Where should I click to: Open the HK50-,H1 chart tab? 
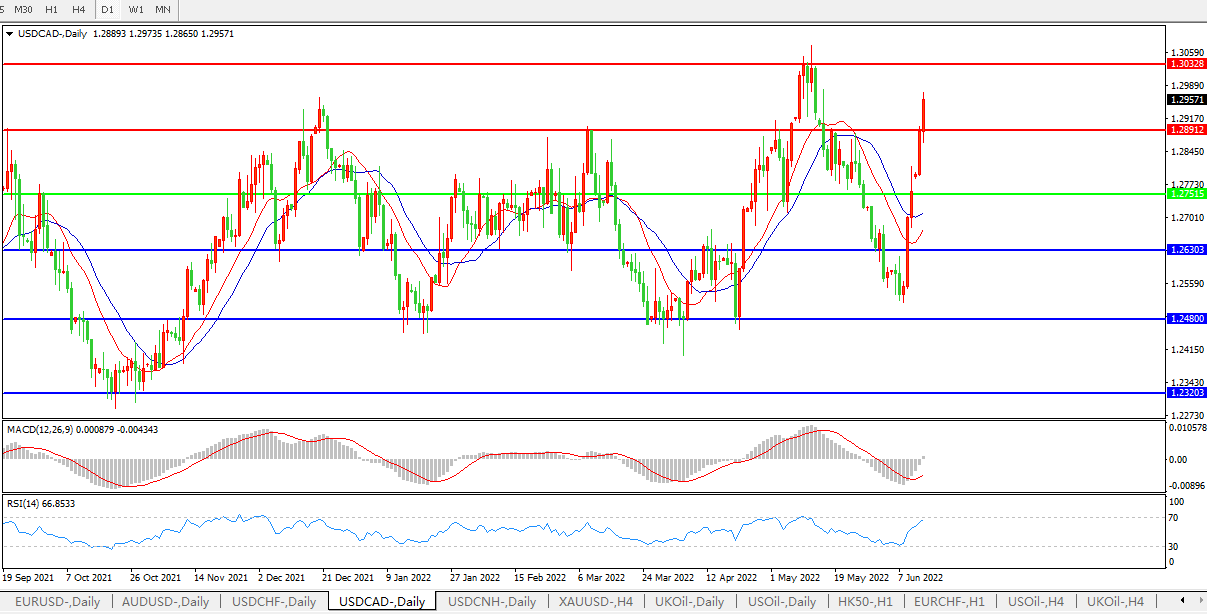(x=867, y=602)
